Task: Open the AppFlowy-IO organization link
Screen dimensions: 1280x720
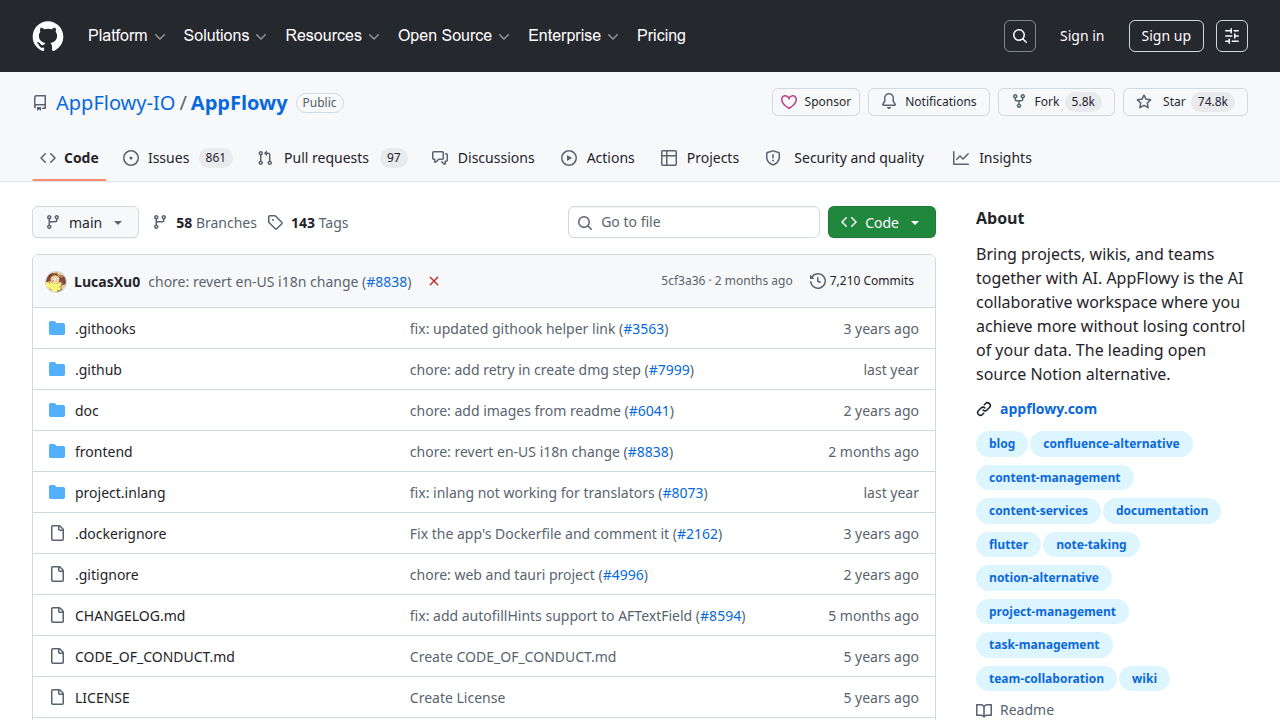Action: [x=115, y=103]
